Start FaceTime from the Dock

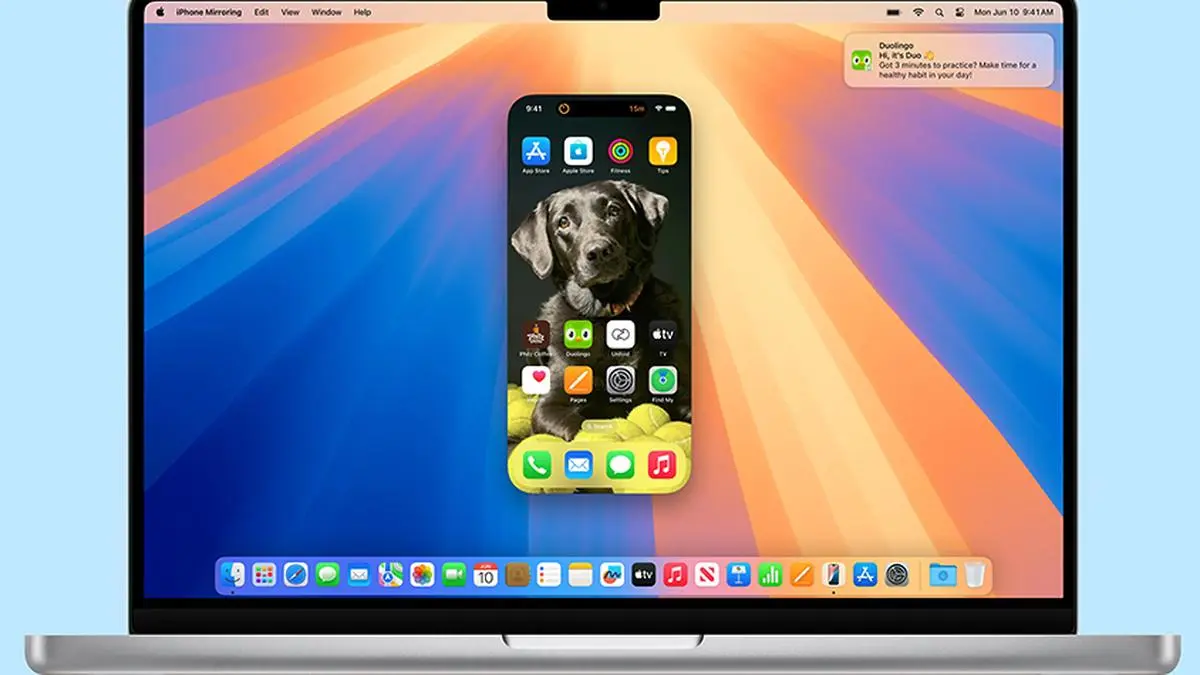(454, 574)
